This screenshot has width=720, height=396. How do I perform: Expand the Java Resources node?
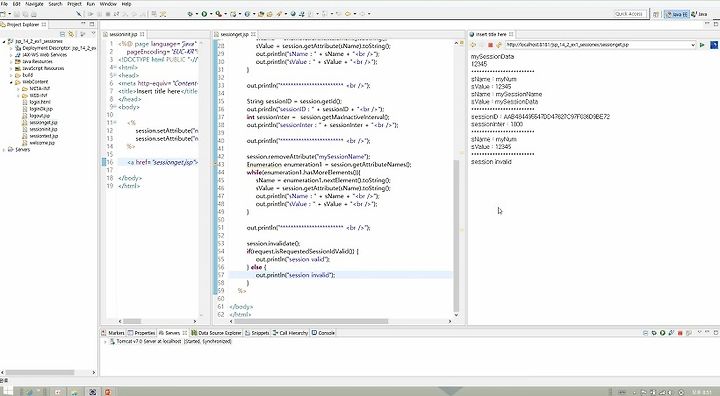[x=11, y=62]
